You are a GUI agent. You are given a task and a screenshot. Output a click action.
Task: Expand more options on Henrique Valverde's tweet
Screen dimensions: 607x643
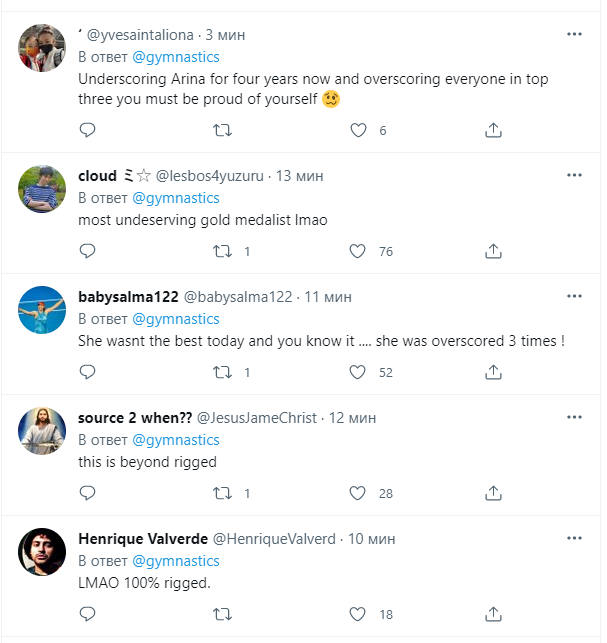574,538
